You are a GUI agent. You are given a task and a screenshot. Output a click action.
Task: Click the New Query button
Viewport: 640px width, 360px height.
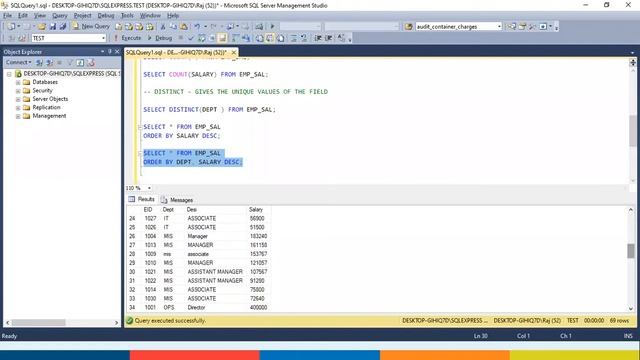pyautogui.click(x=91, y=27)
